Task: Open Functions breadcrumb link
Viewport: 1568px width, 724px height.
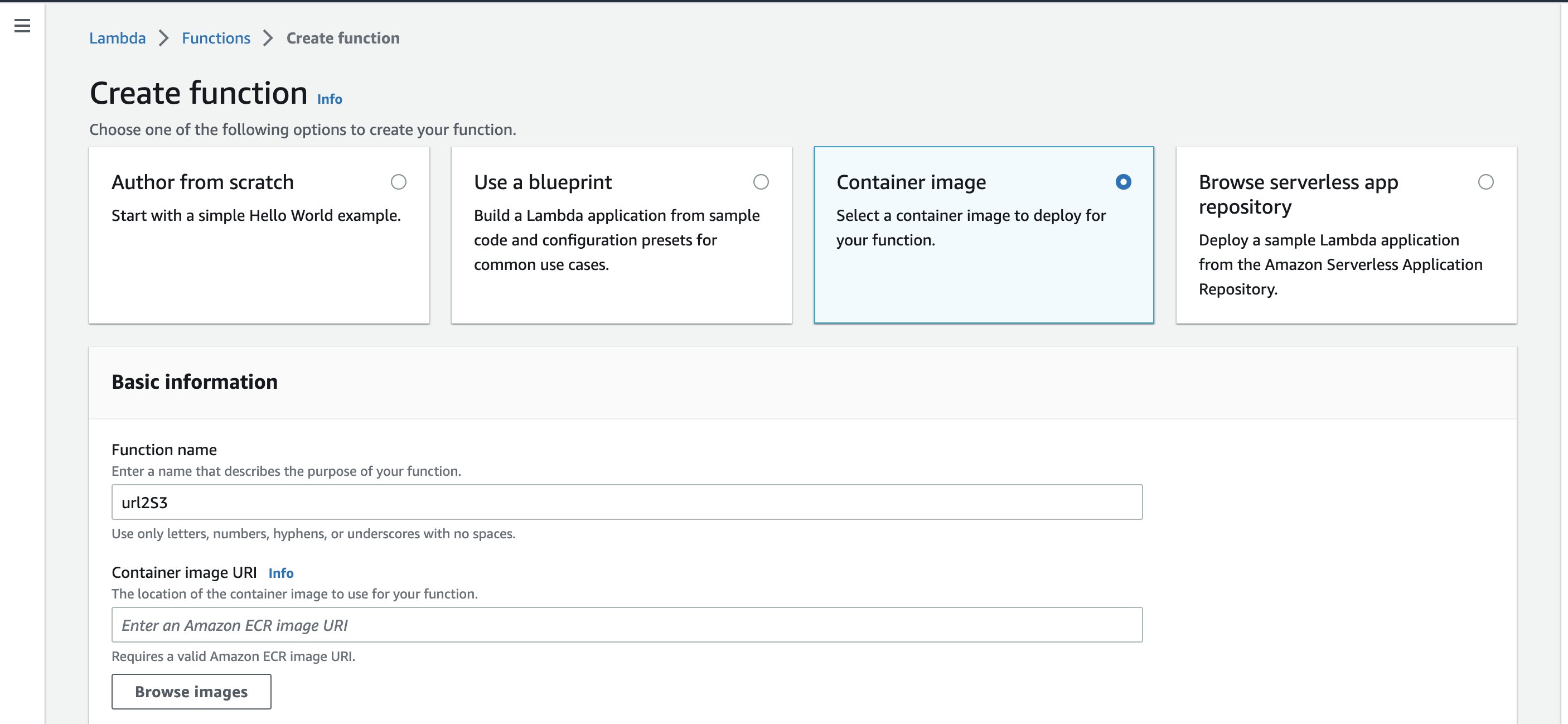Action: 216,38
